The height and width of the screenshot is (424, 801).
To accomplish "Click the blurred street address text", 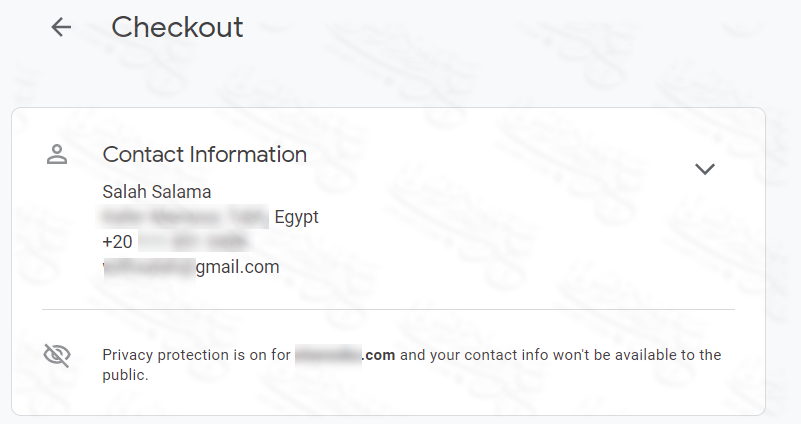I will [185, 217].
